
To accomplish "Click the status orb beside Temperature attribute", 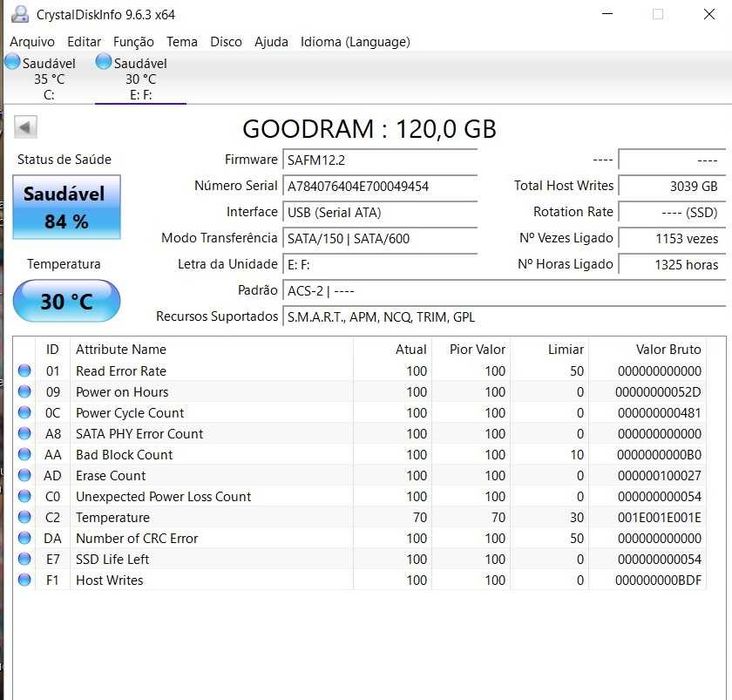I will click(25, 518).
